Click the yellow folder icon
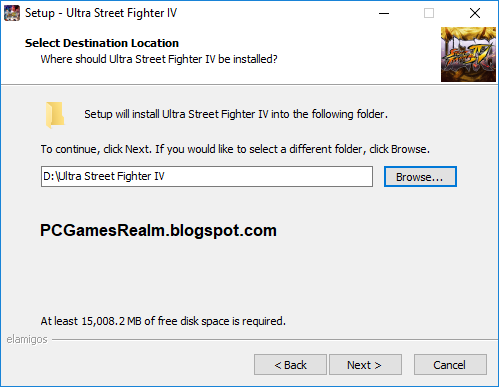 click(x=55, y=115)
